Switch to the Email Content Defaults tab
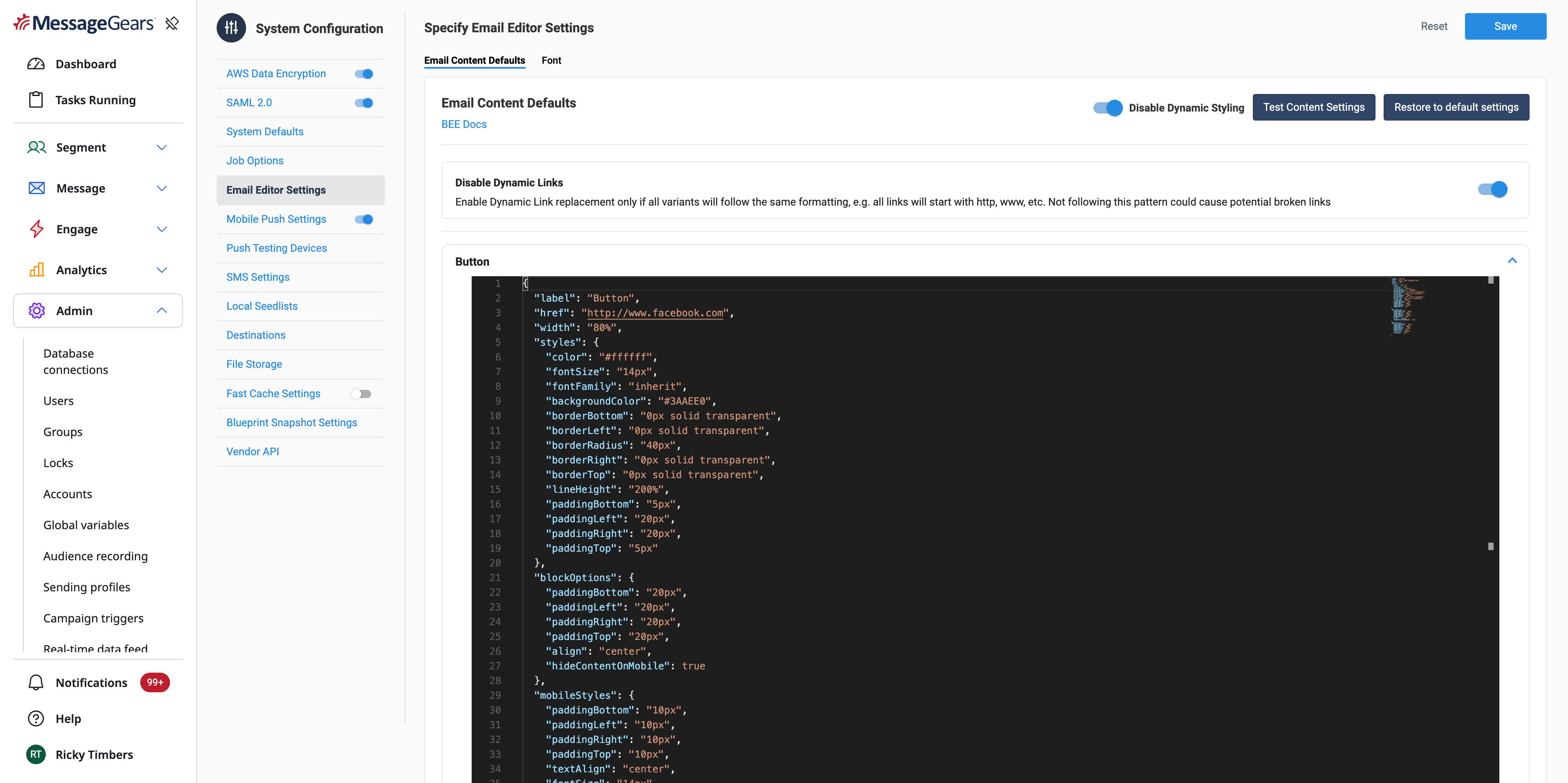Image resolution: width=1568 pixels, height=783 pixels. click(474, 60)
